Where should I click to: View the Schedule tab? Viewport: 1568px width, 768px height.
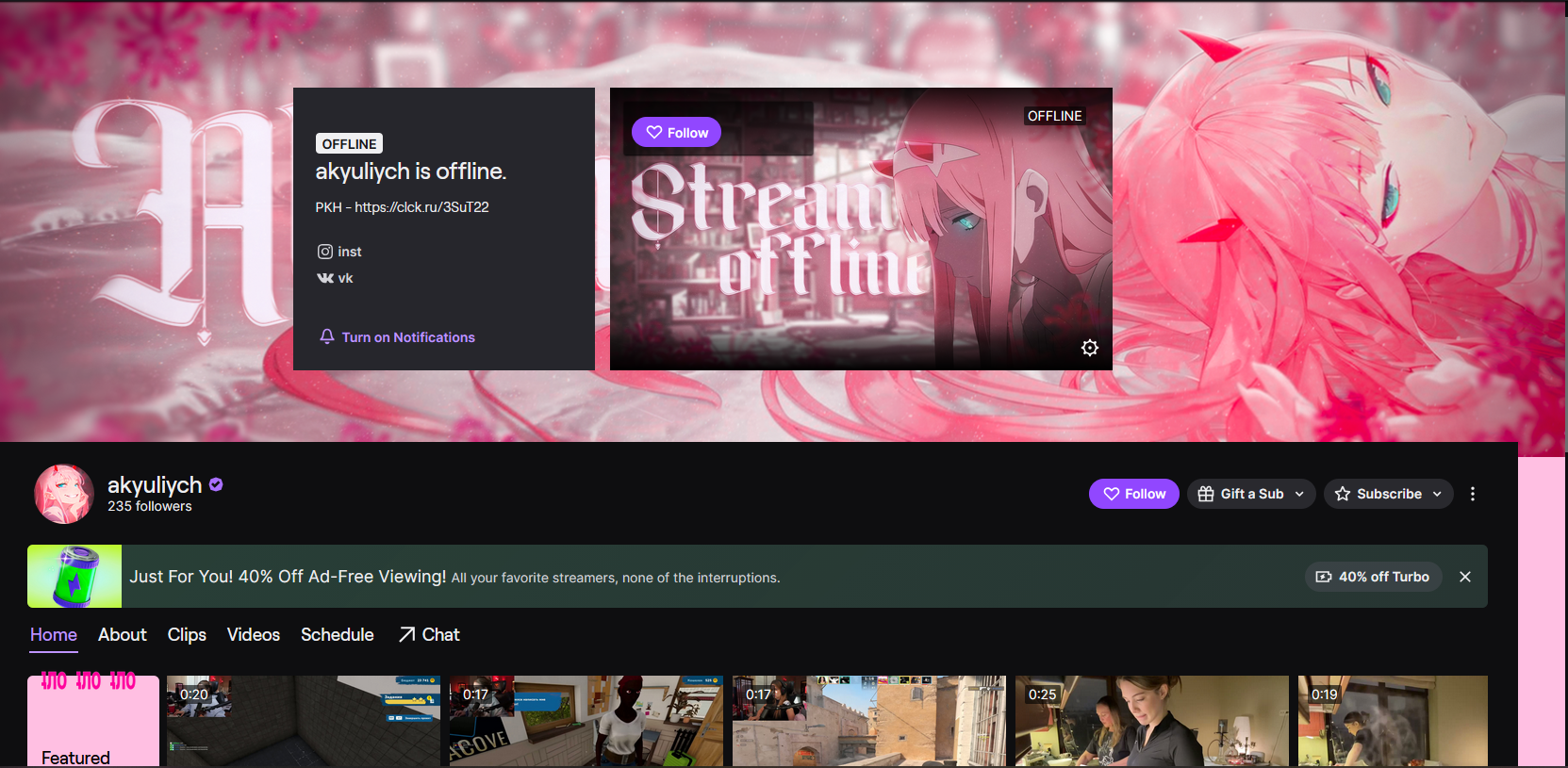pos(338,635)
